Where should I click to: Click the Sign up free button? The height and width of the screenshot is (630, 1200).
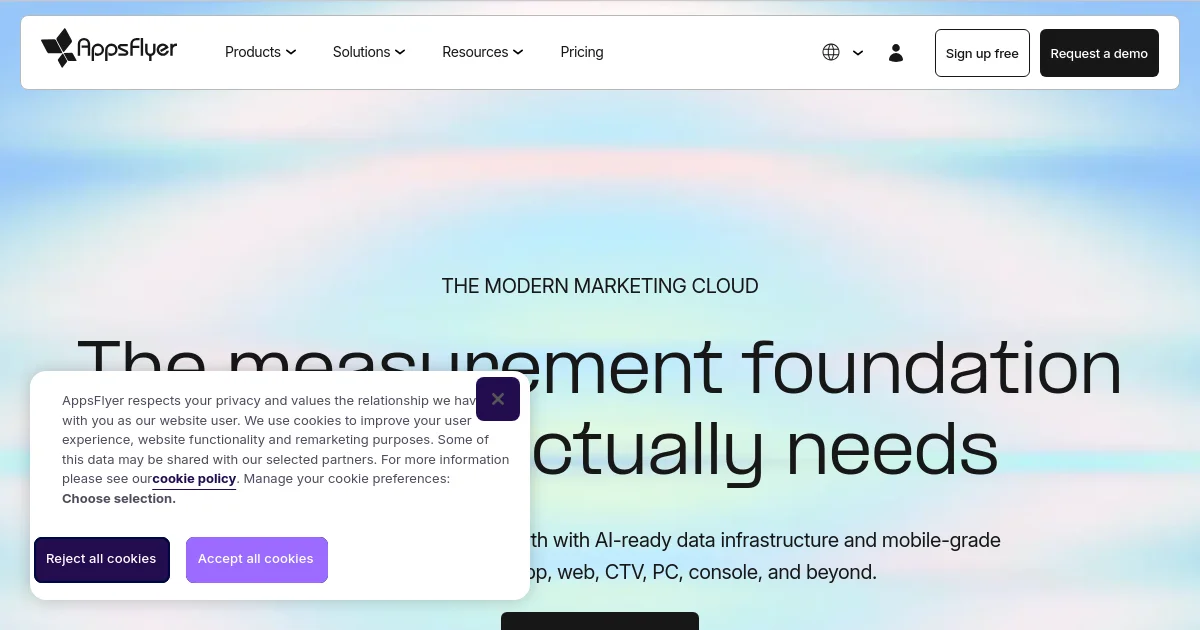pos(982,53)
